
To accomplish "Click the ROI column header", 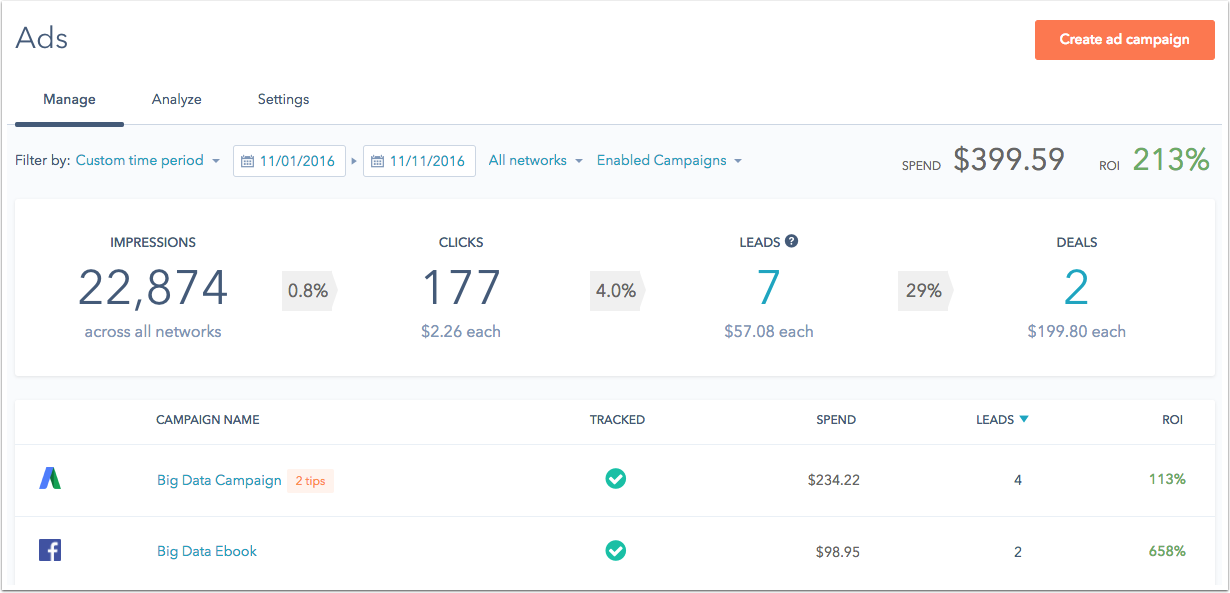I will click(x=1172, y=420).
